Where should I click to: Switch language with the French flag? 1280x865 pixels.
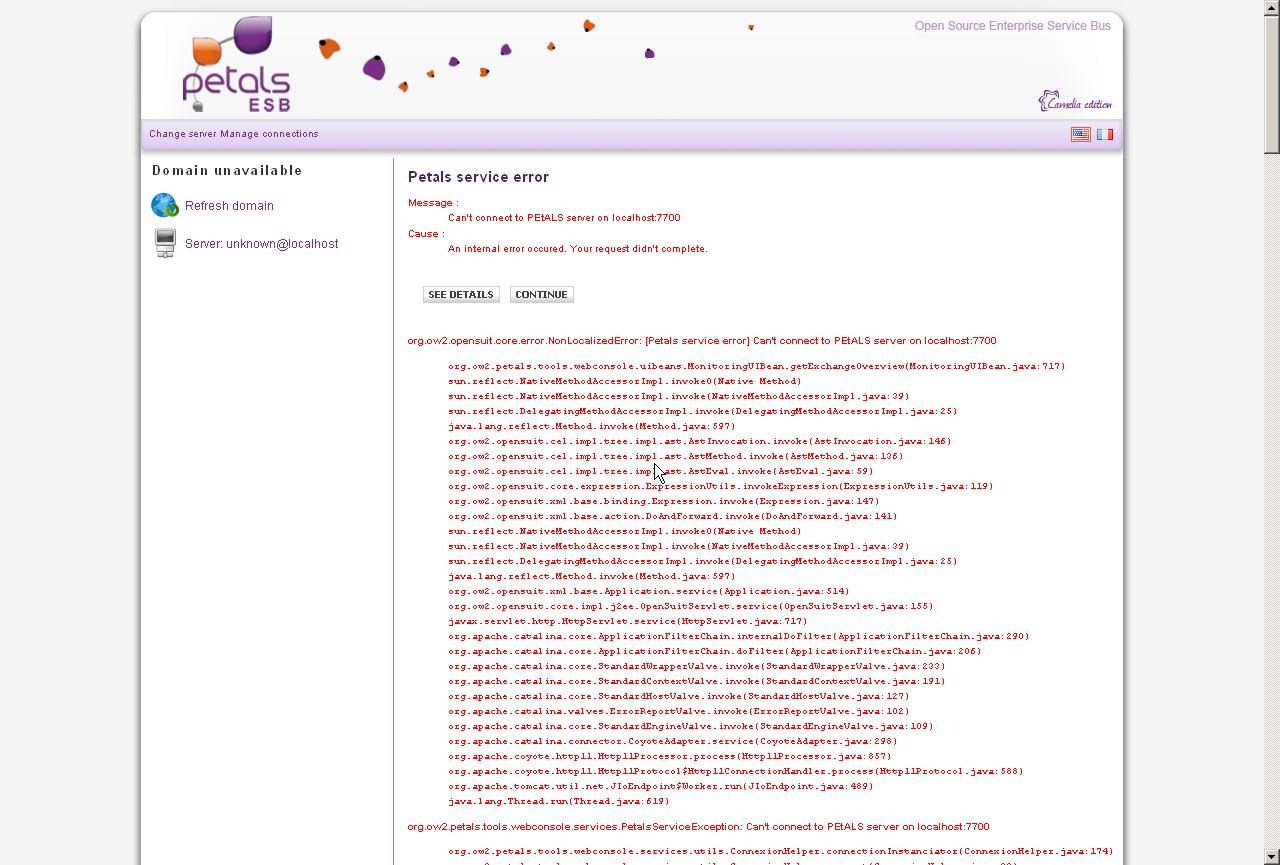click(x=1104, y=134)
